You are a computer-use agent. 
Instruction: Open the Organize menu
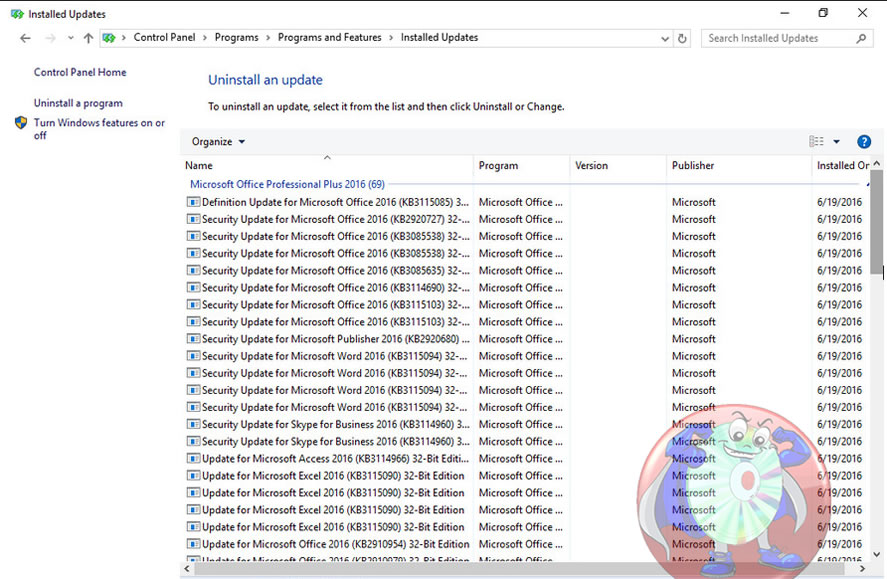(218, 141)
